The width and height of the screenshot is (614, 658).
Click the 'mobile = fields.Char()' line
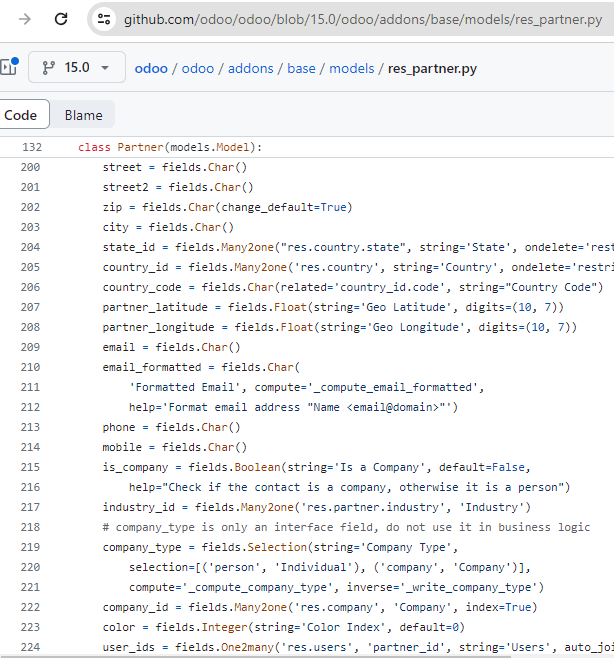tap(175, 447)
